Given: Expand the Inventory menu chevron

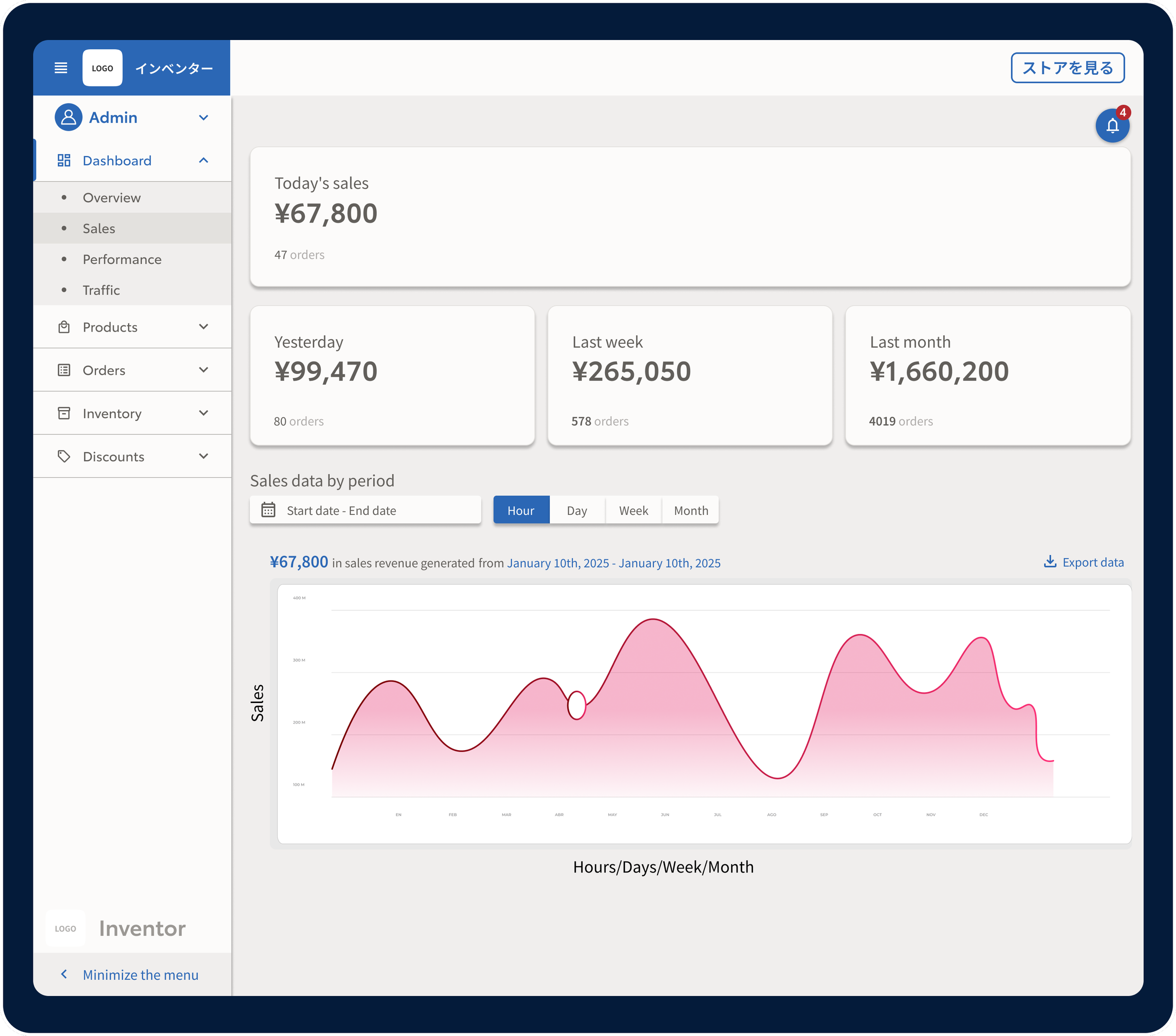Looking at the screenshot, I should point(203,413).
